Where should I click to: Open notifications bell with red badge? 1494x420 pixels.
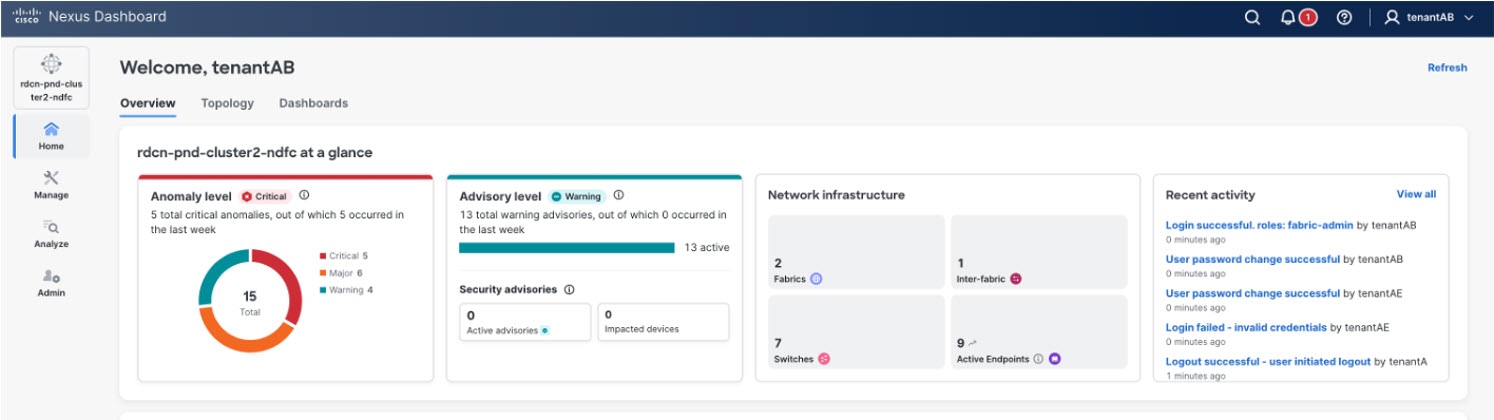tap(1298, 17)
